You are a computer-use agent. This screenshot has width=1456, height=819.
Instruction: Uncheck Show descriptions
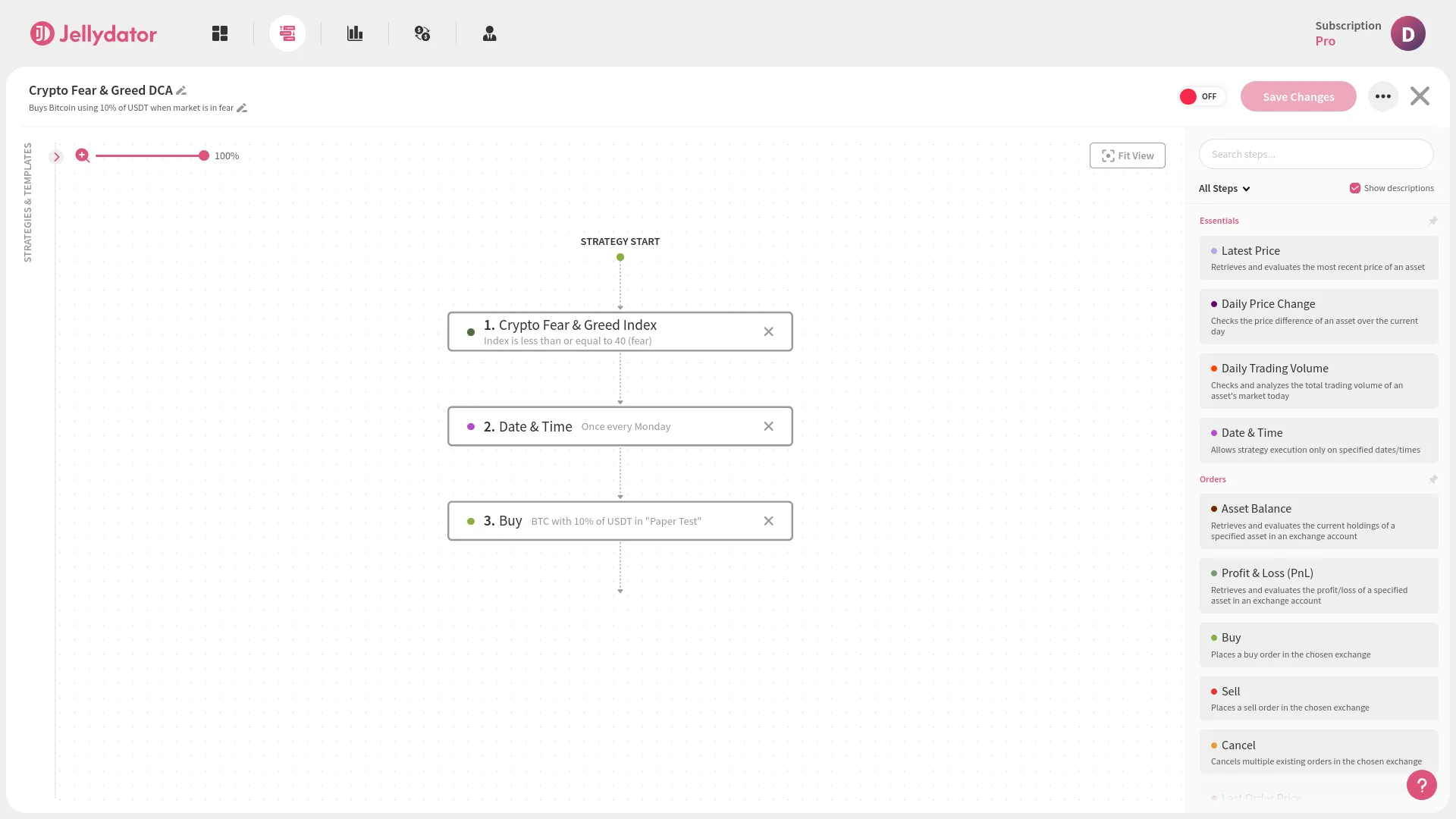click(x=1355, y=187)
